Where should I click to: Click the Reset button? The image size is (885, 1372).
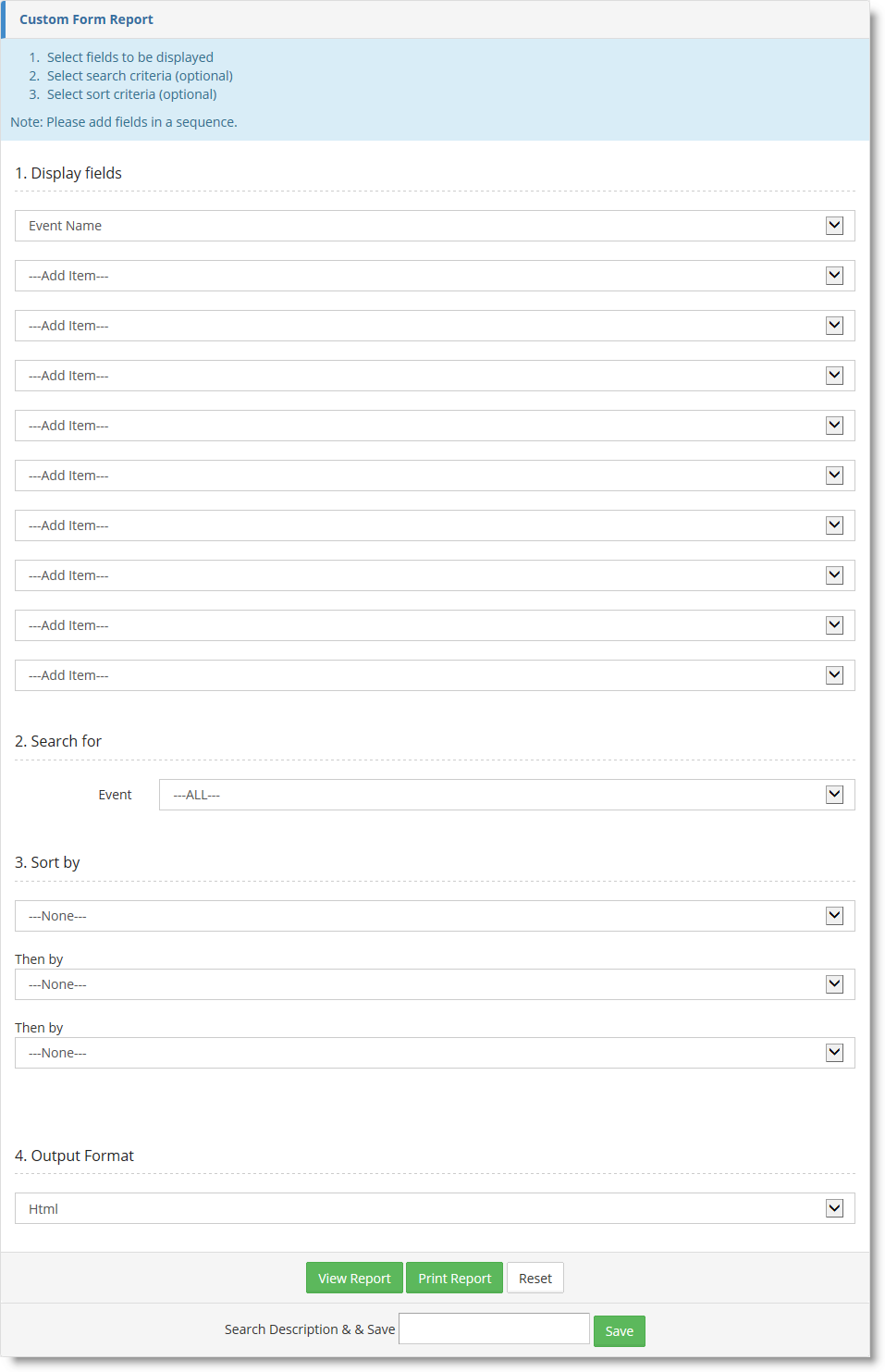click(x=535, y=1279)
